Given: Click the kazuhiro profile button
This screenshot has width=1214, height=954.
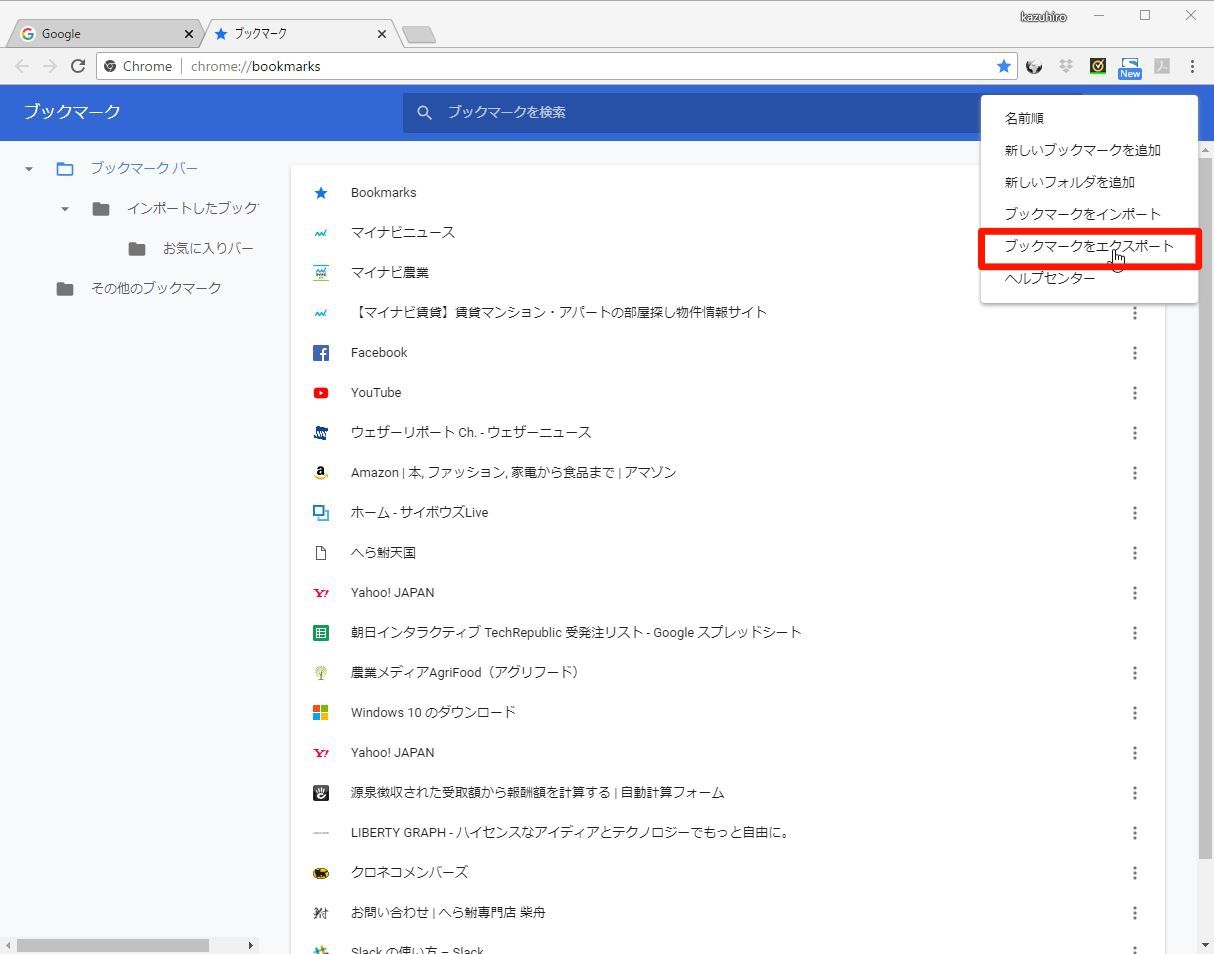Looking at the screenshot, I should point(1043,16).
